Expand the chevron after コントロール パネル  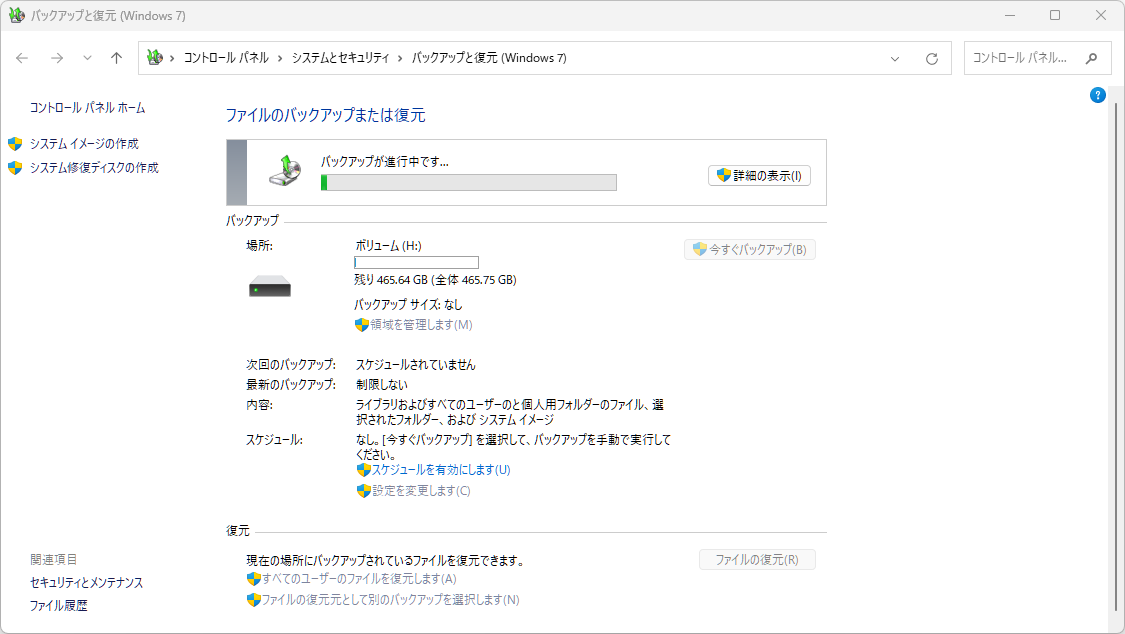280,58
